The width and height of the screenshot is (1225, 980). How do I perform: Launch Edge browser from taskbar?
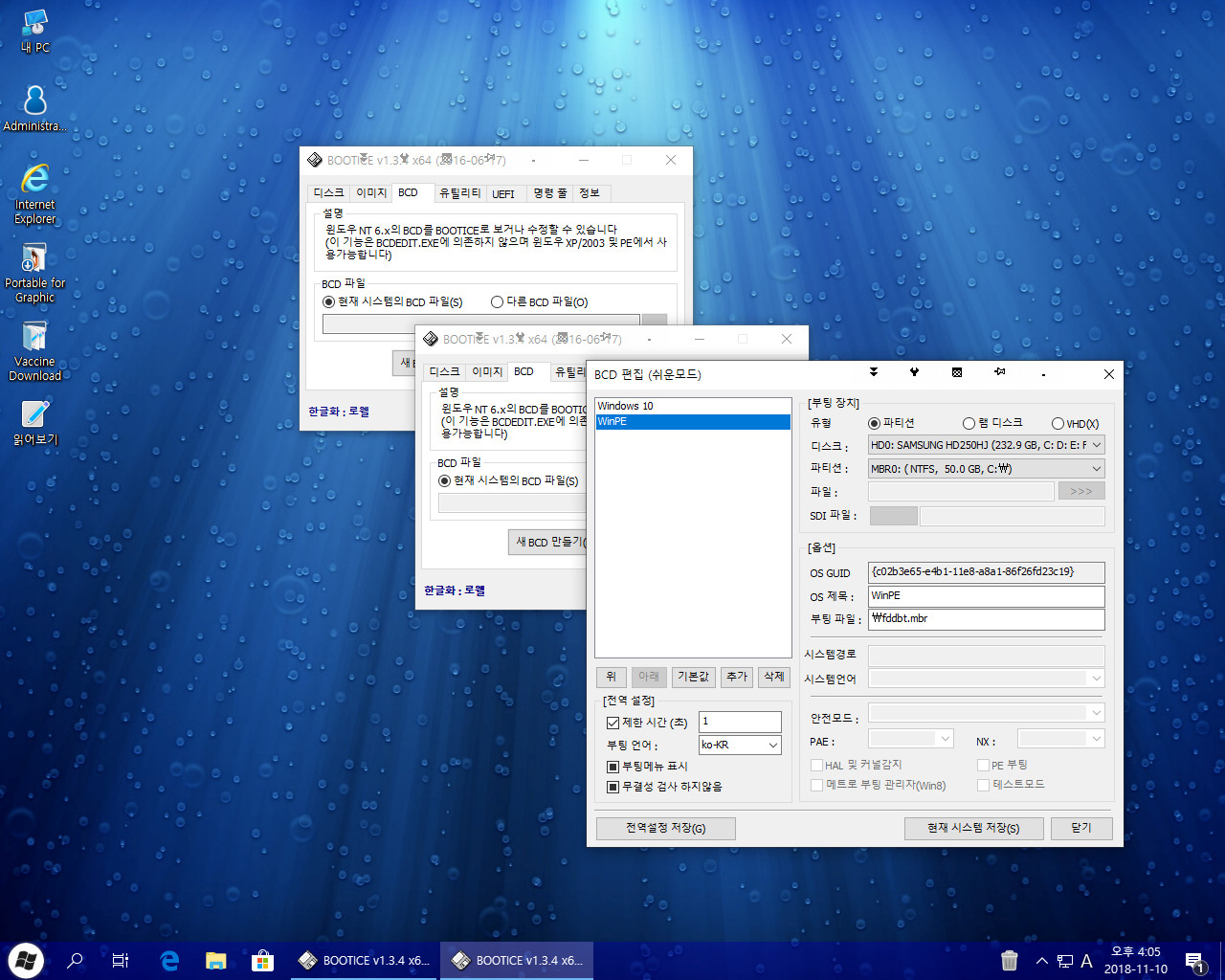click(x=169, y=960)
